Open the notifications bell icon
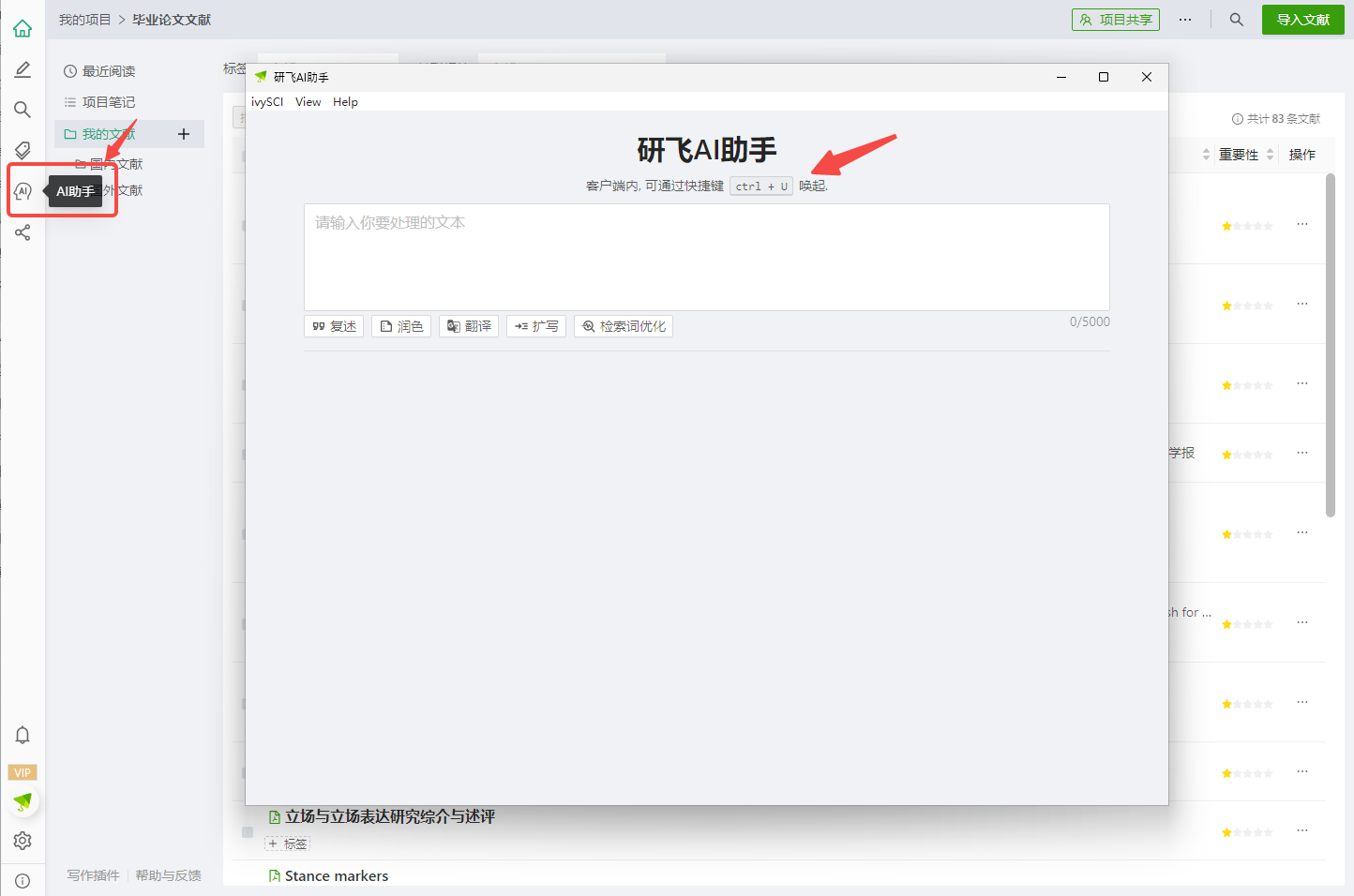This screenshot has height=896, width=1354. point(23,735)
